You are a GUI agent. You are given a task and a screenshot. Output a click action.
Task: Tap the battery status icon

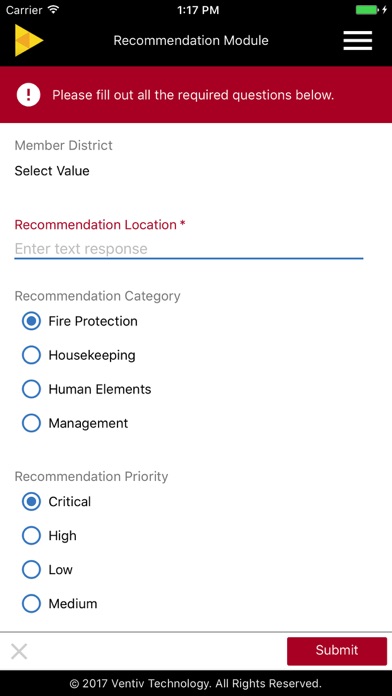tap(368, 10)
